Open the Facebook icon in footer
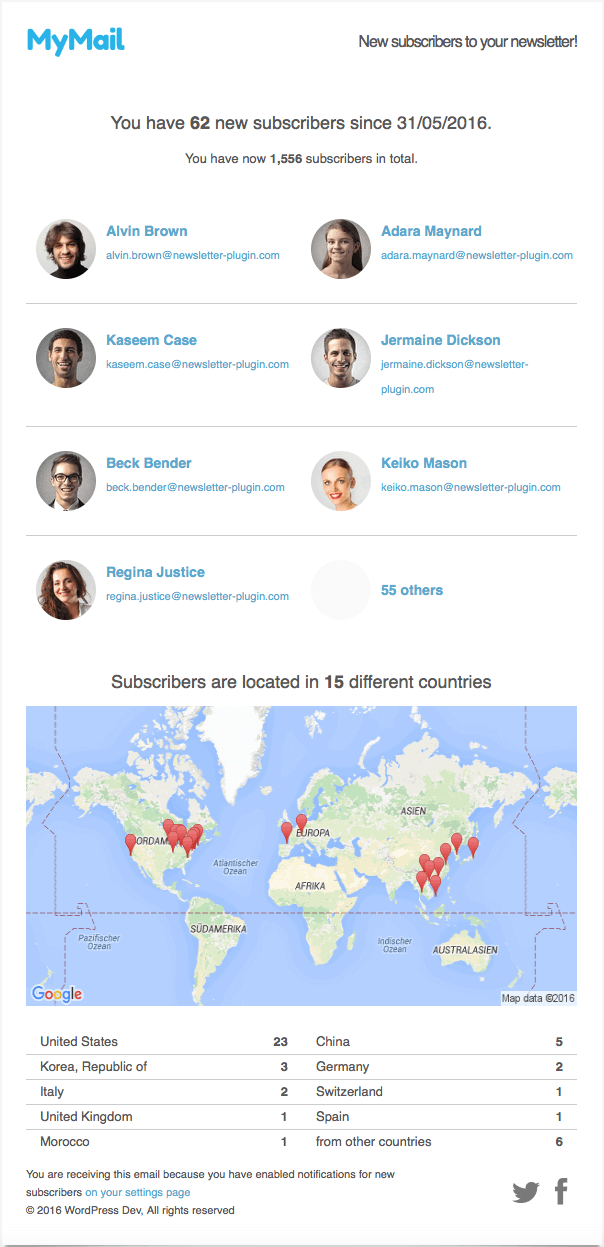This screenshot has width=604, height=1247. click(x=561, y=1191)
